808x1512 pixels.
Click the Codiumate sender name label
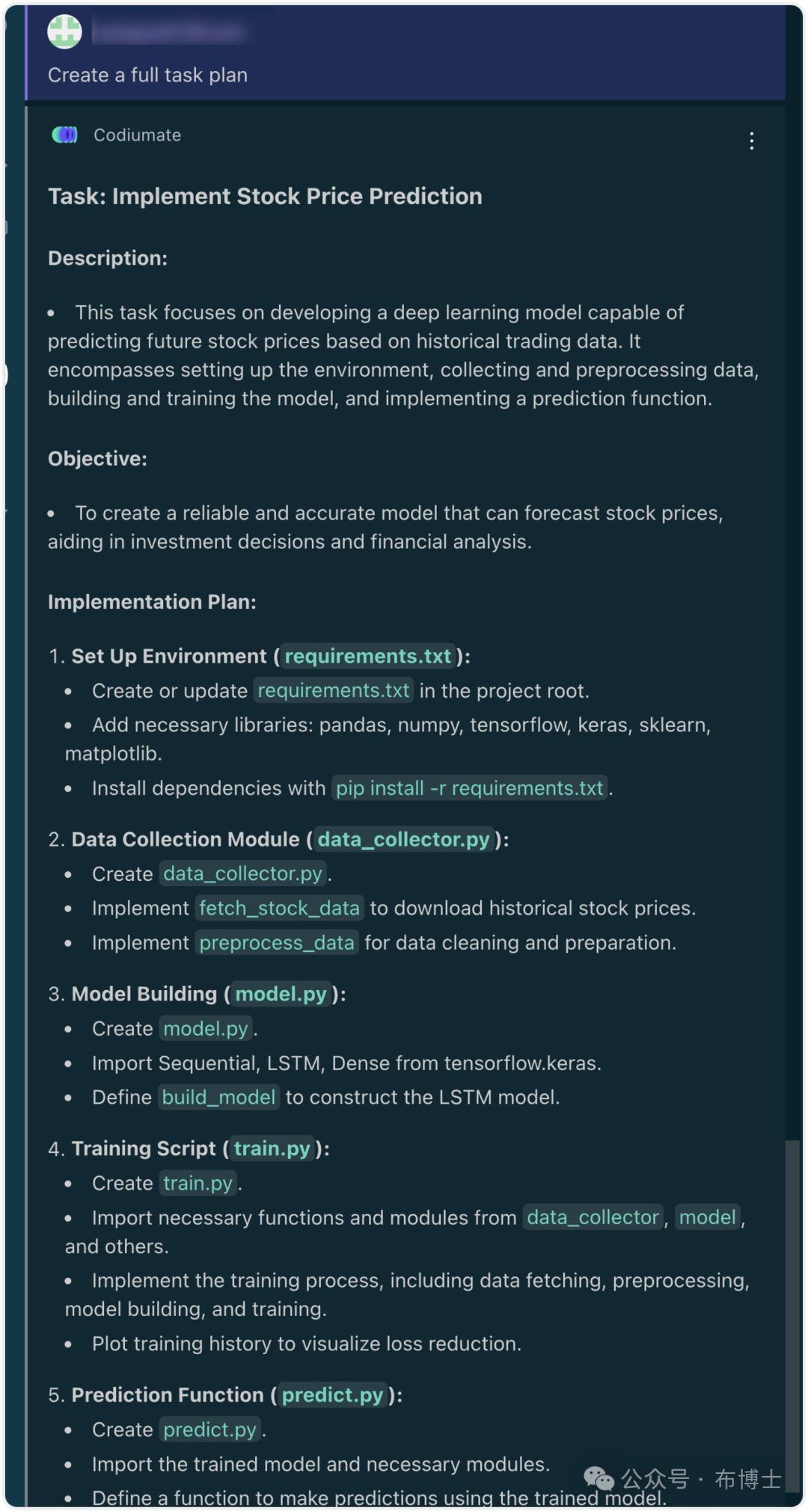tap(137, 135)
